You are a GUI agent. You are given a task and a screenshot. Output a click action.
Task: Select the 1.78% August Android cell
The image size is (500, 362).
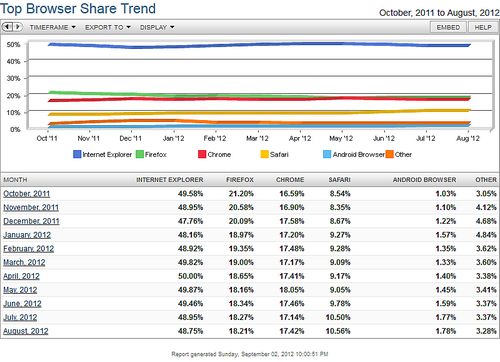(x=446, y=331)
